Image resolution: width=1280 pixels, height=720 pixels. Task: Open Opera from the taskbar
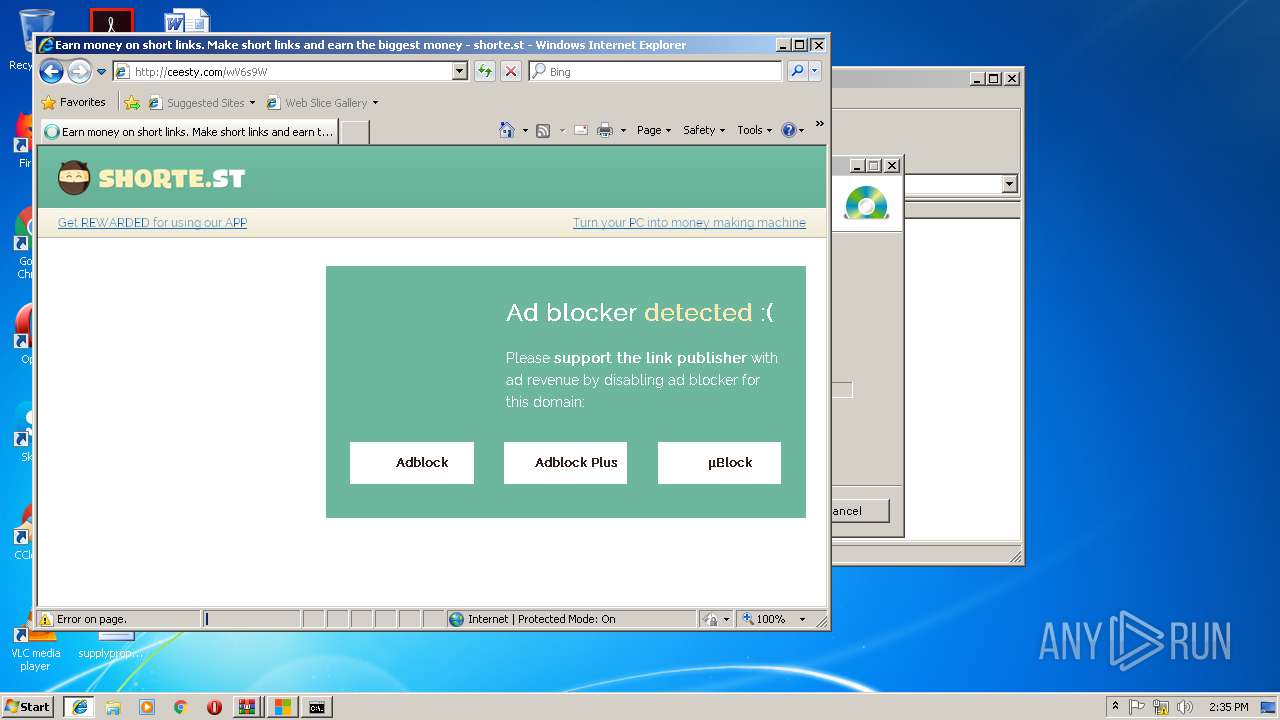pos(214,706)
